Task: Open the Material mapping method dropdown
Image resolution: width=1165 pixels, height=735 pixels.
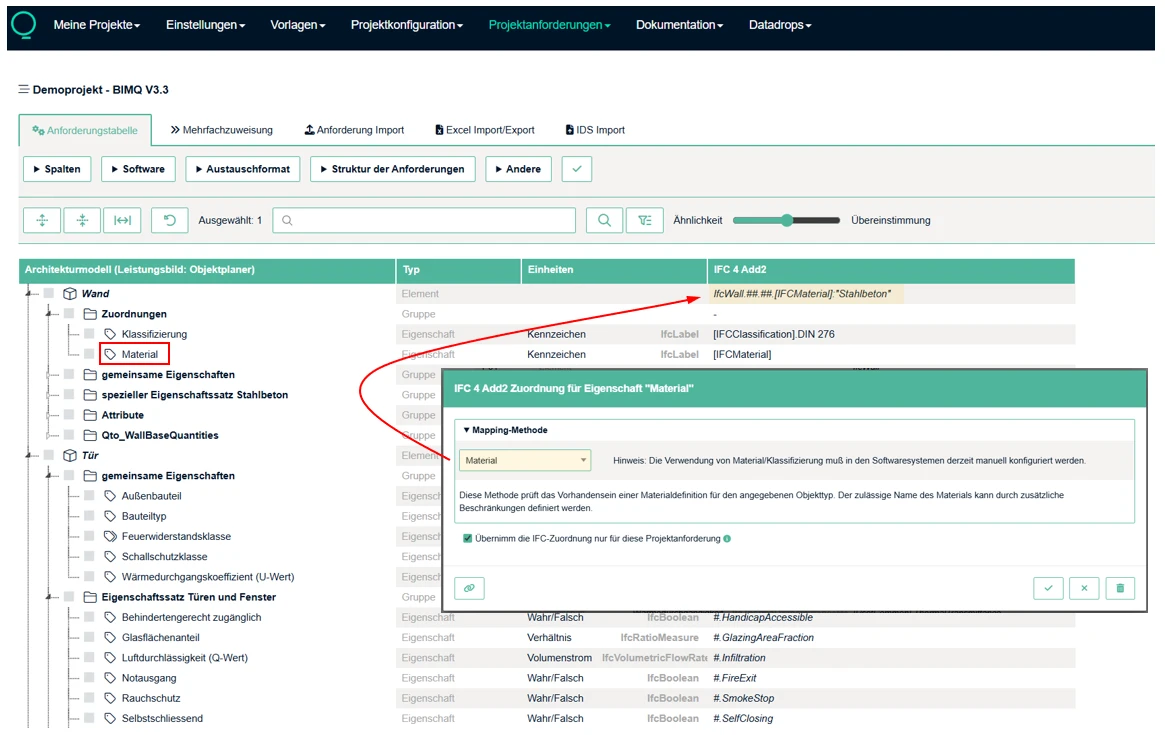Action: (x=526, y=460)
